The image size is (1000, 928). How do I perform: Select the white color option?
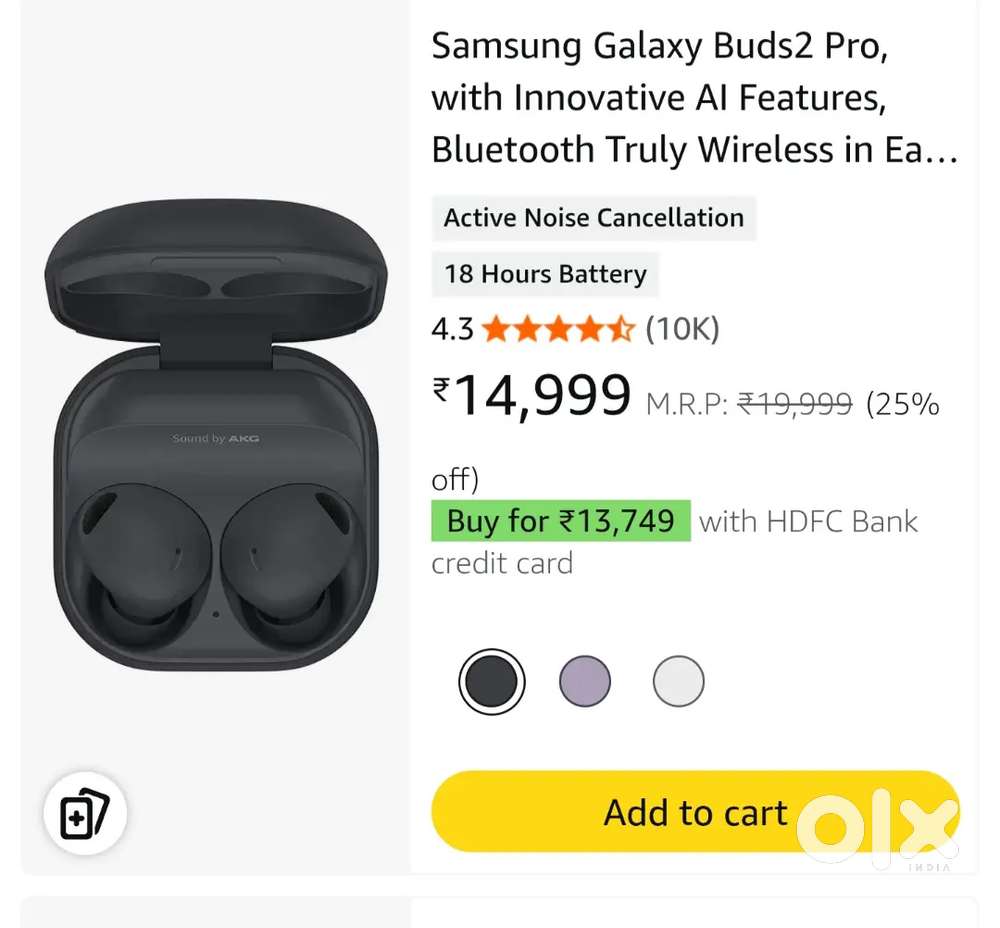(x=678, y=681)
